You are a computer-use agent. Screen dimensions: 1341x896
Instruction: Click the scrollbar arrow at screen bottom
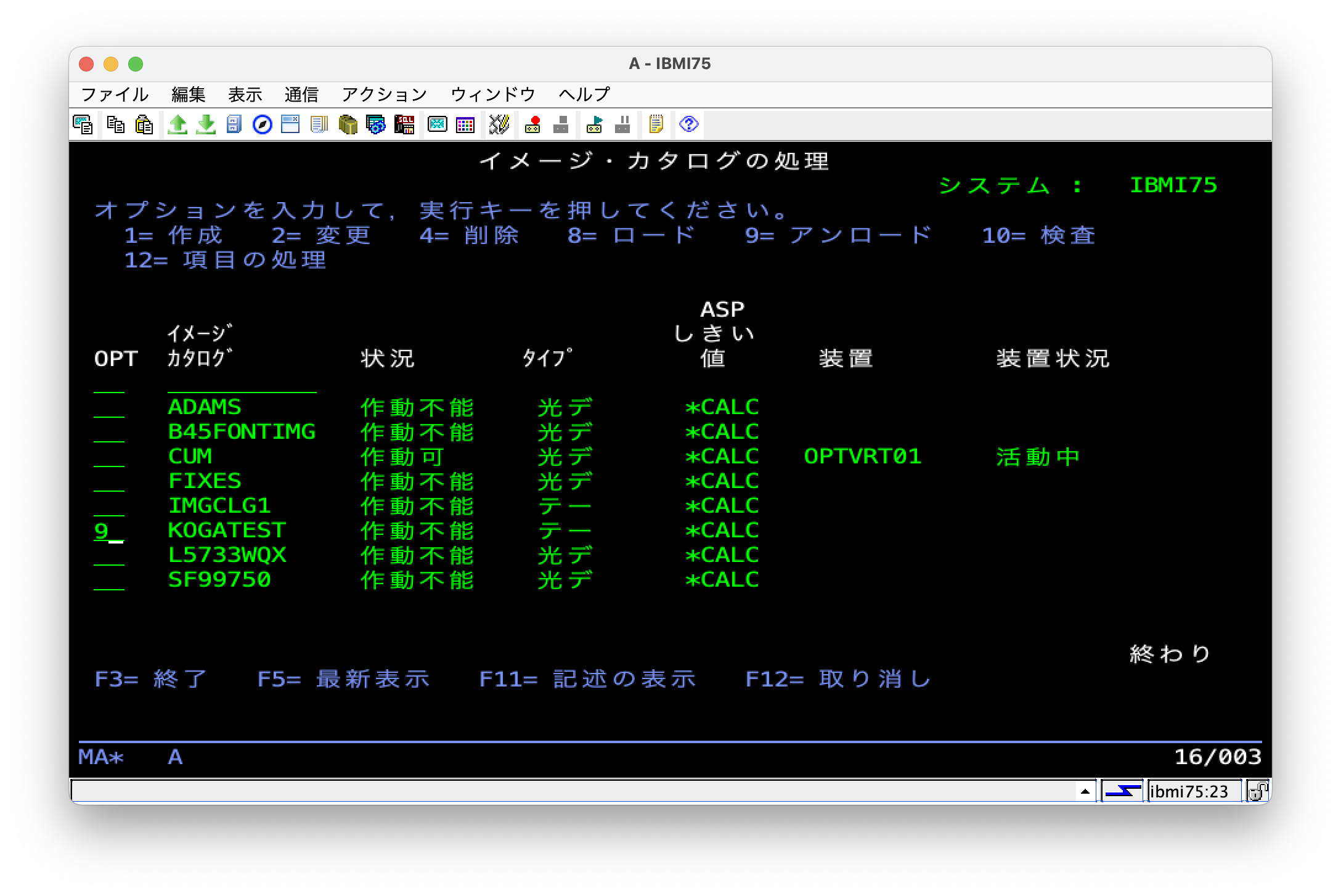coord(1085,792)
